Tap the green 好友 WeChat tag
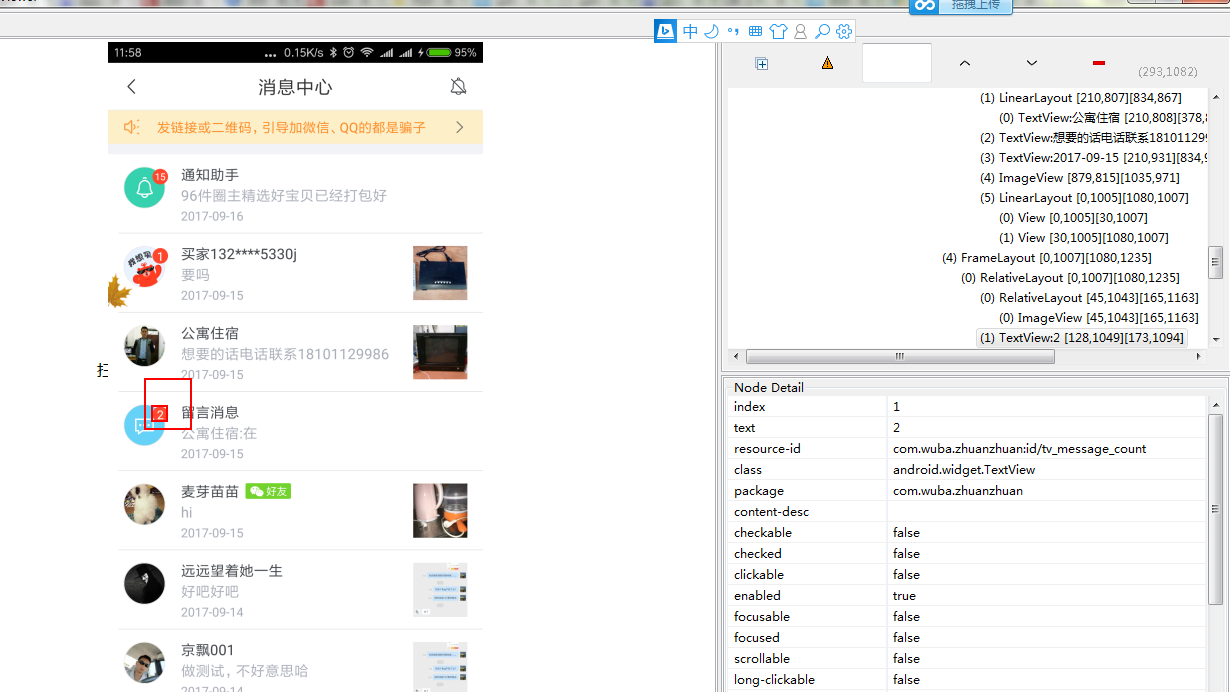1230x692 pixels. coord(268,491)
